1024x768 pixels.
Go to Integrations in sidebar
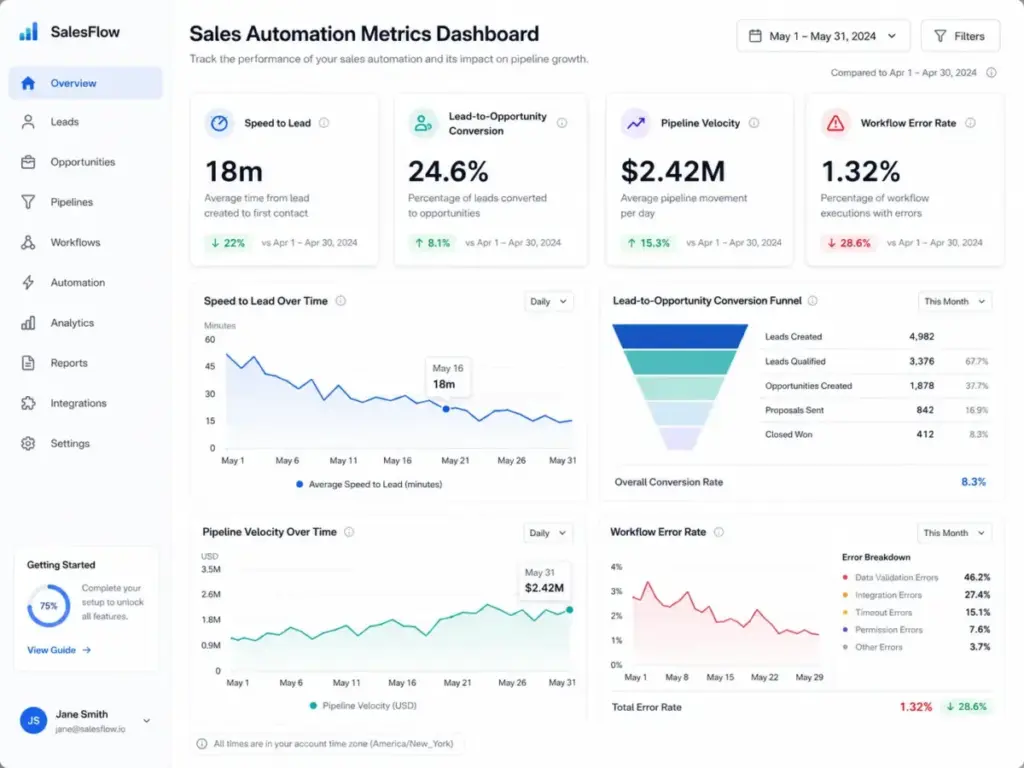[x=86, y=403]
